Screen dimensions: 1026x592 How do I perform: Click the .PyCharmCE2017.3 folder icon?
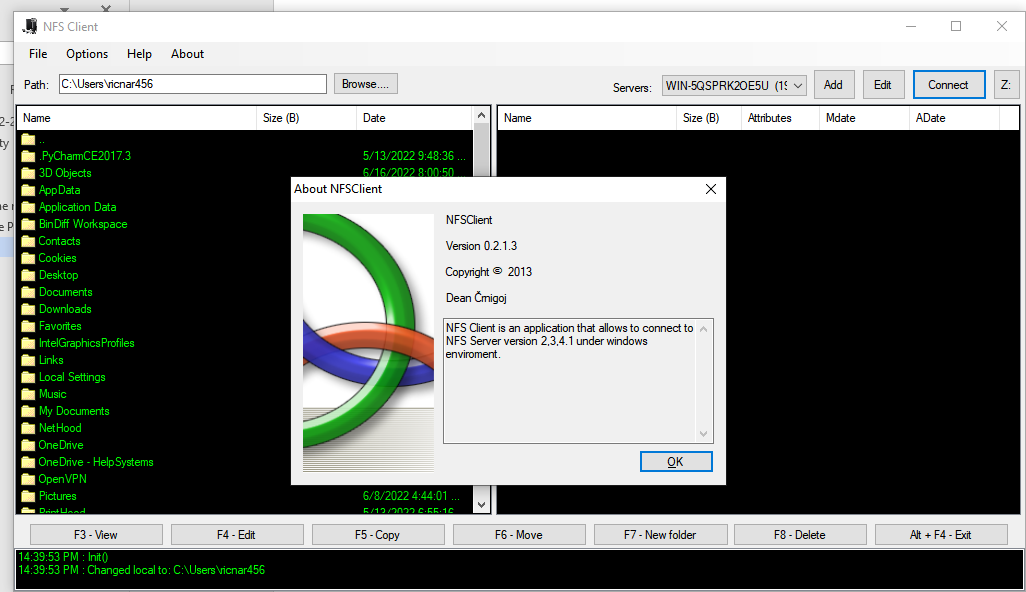point(28,156)
